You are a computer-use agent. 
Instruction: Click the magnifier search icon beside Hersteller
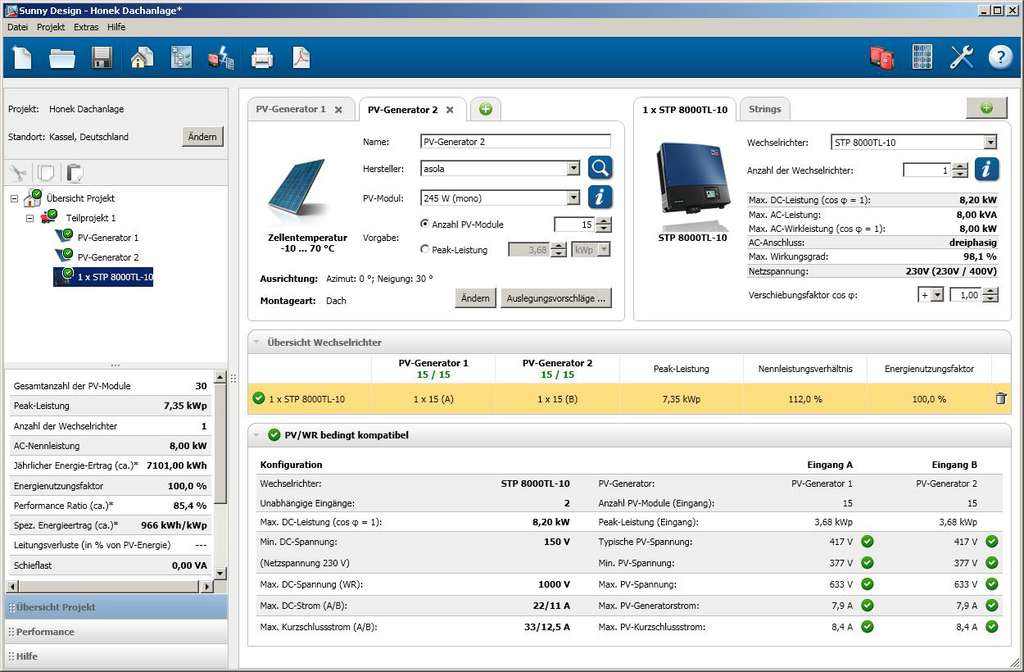tap(600, 168)
